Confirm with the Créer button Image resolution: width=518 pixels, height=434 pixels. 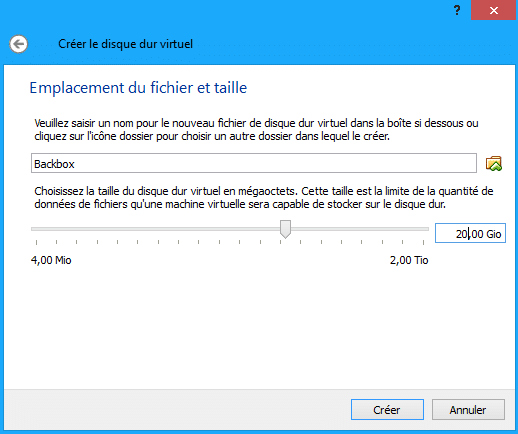(387, 410)
